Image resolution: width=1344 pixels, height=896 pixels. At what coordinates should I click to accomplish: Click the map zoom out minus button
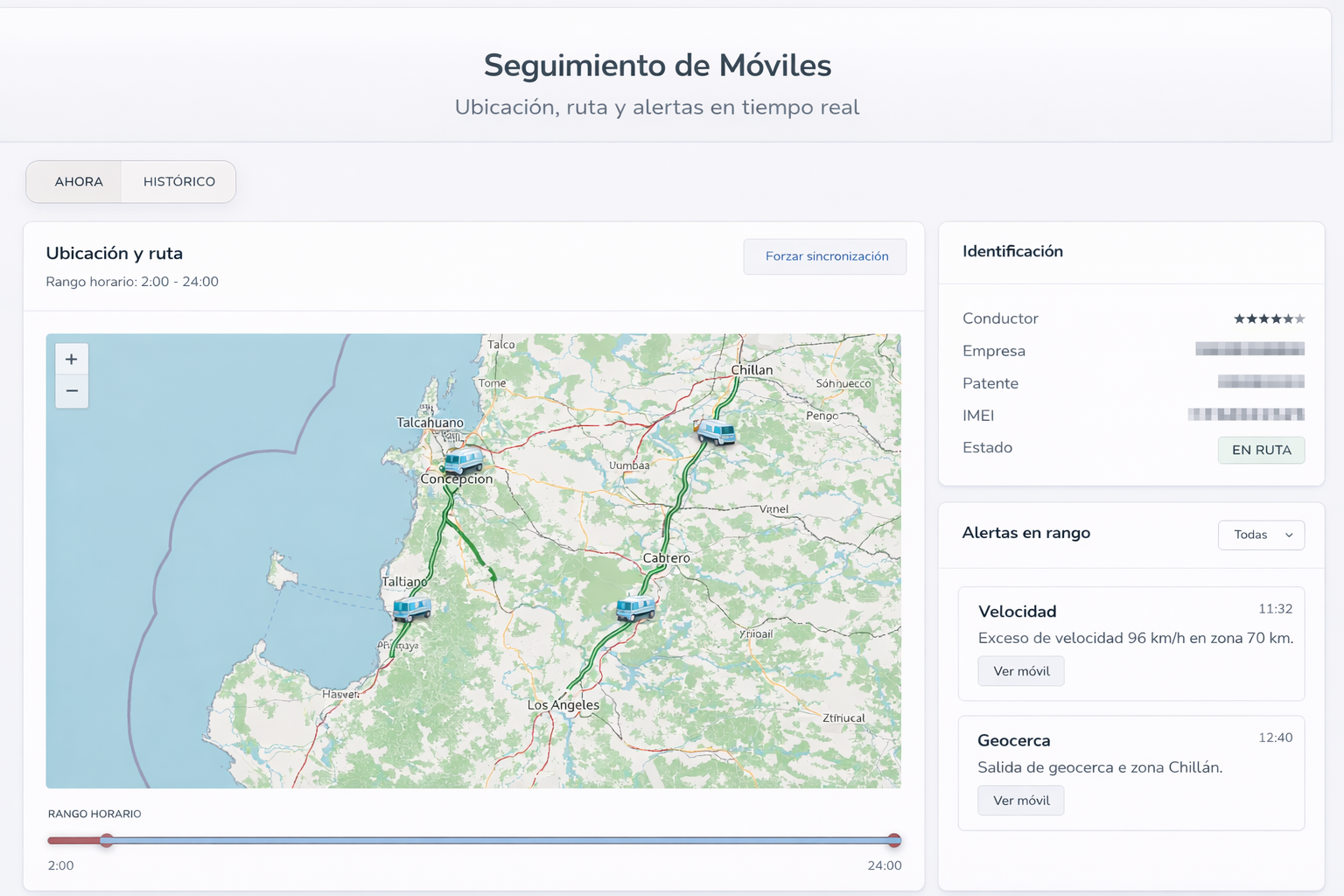tap(72, 391)
